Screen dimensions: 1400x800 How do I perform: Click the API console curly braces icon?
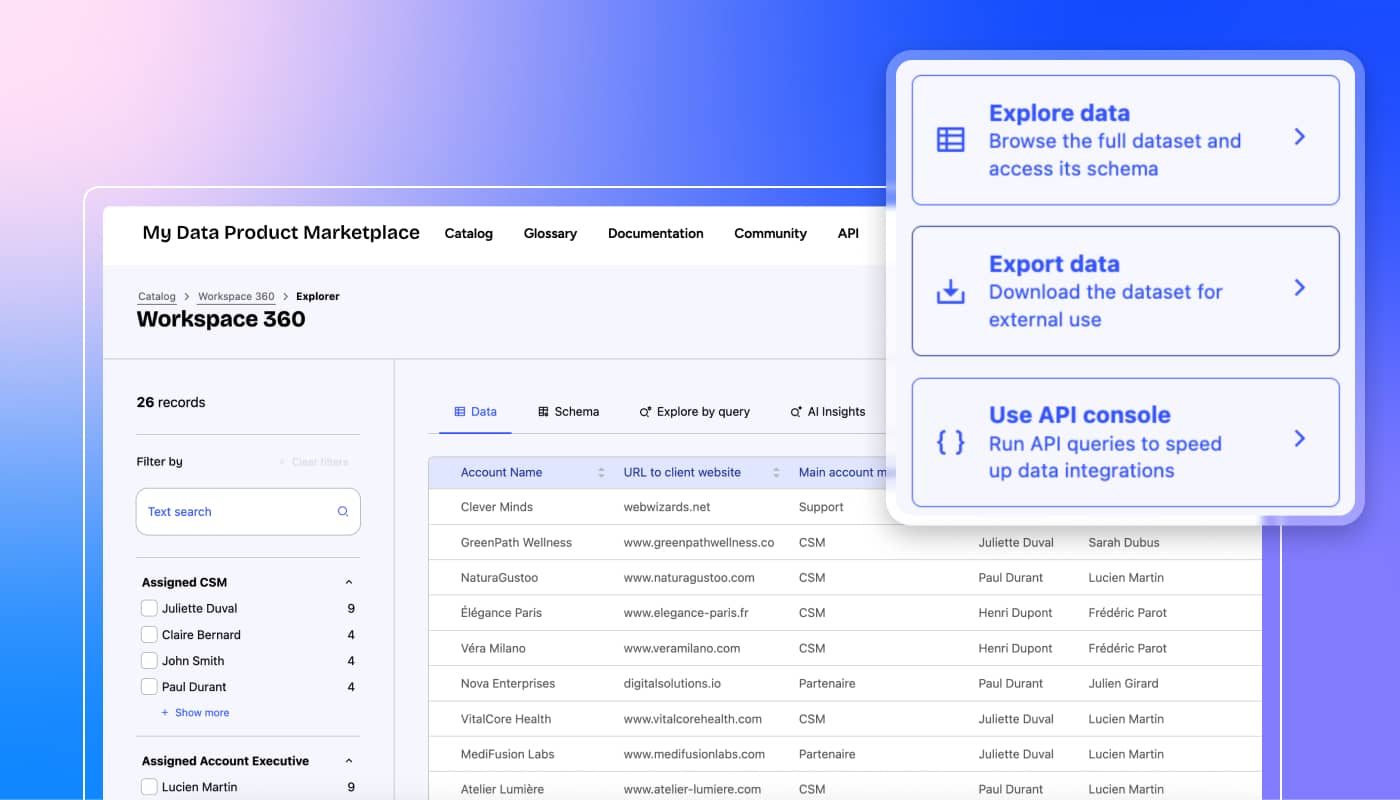coord(950,442)
